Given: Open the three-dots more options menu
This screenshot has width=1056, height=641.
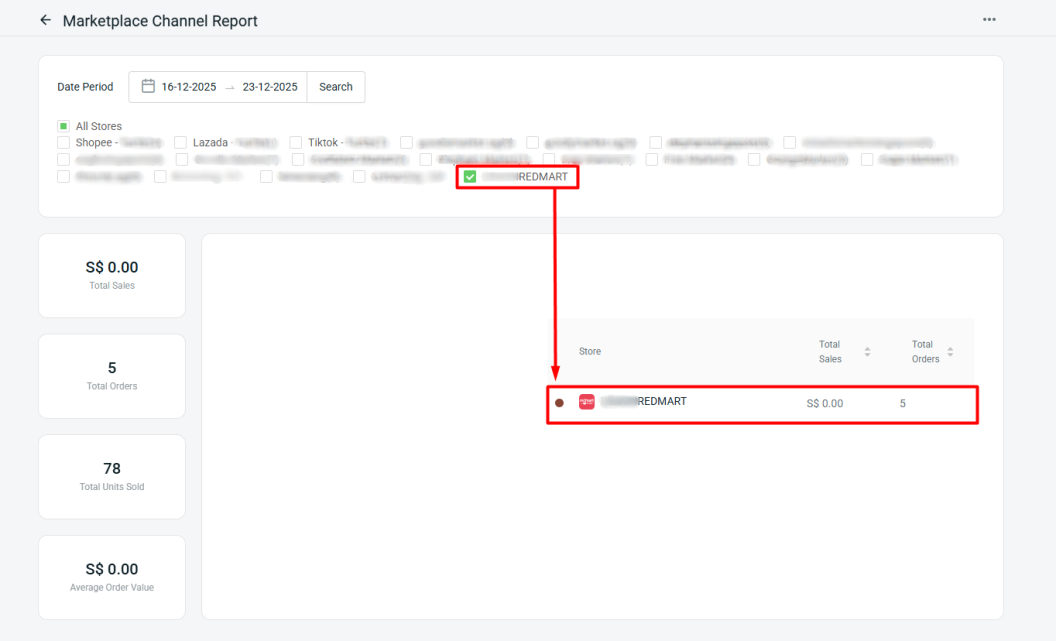Looking at the screenshot, I should pos(989,20).
